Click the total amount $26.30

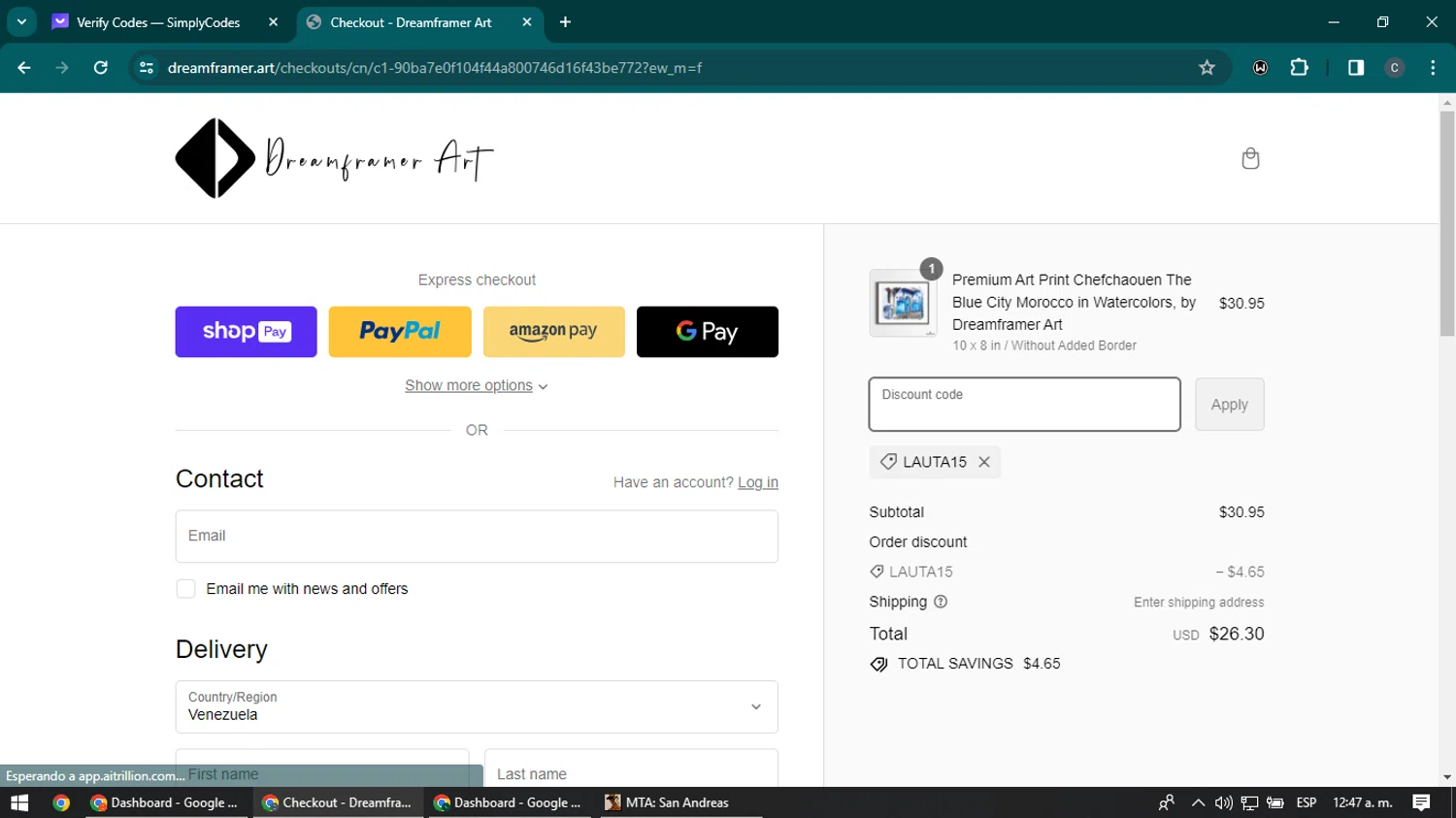[1237, 634]
